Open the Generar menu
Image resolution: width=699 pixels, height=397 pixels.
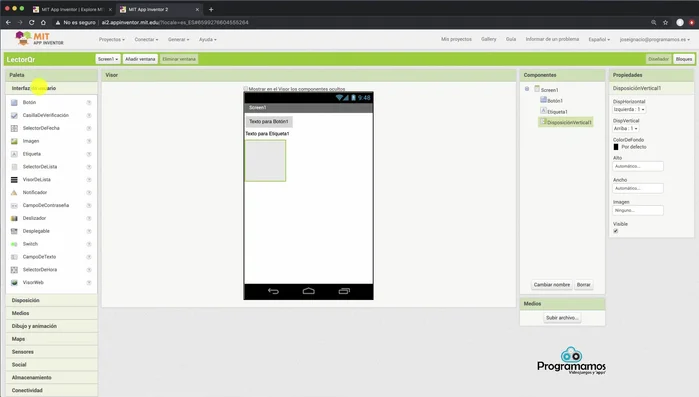[178, 40]
